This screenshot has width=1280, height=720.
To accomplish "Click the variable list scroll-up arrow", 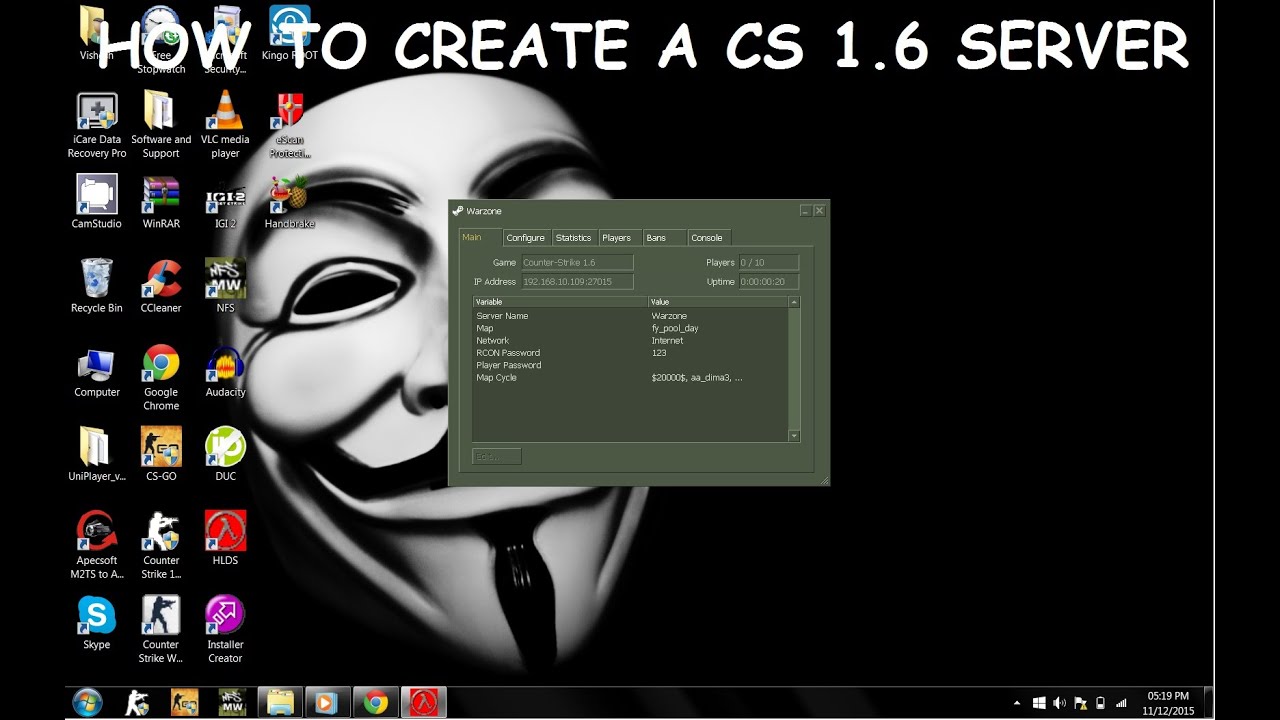I will pyautogui.click(x=794, y=301).
